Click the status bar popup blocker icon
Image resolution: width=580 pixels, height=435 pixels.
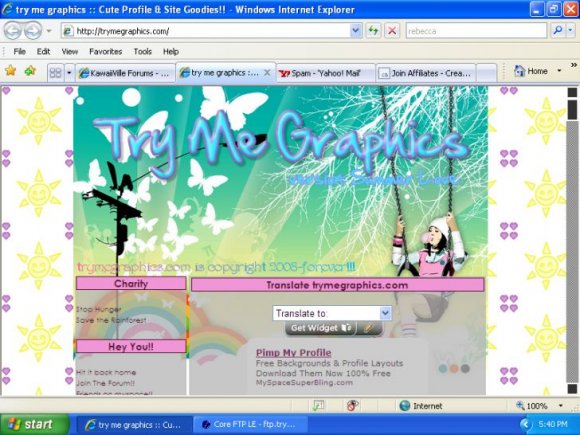(x=318, y=406)
